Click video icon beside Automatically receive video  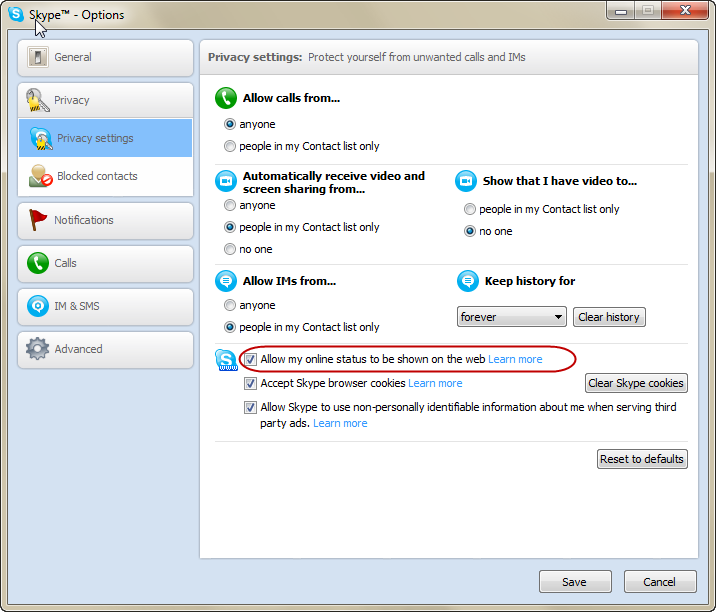click(226, 181)
